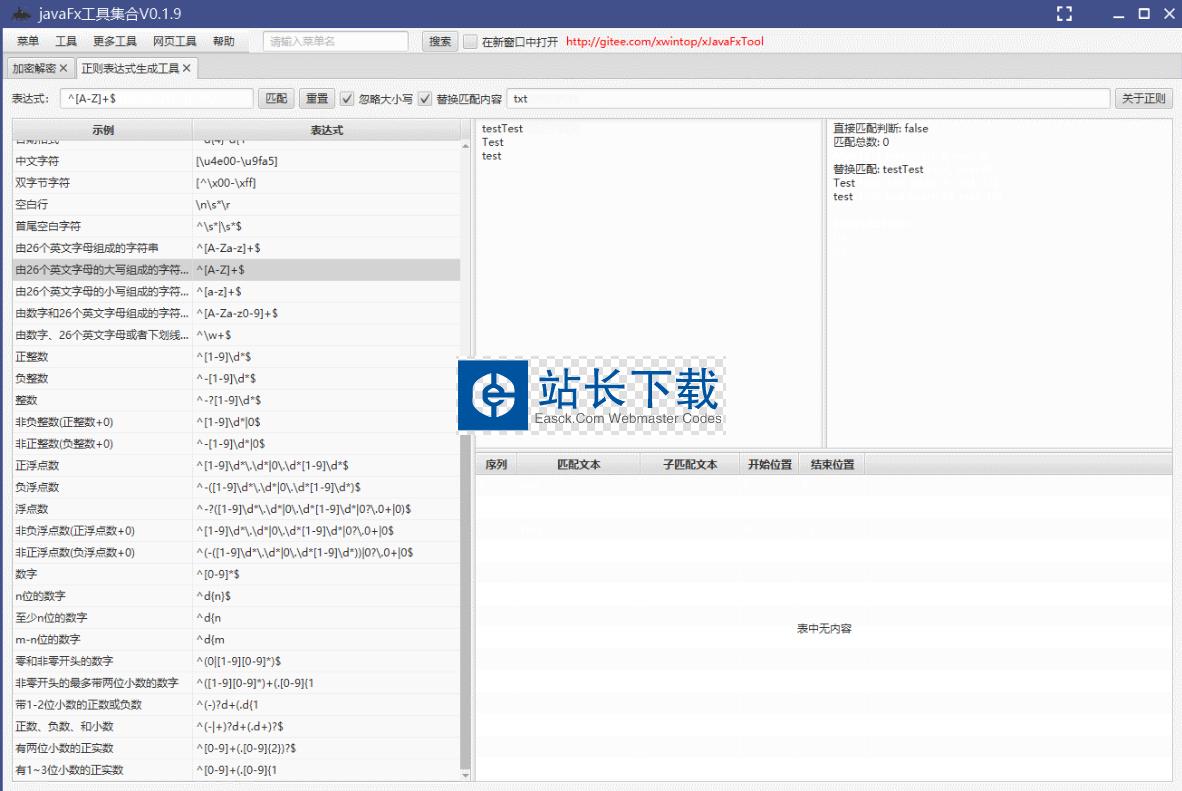
Task: Open the 帮助 menu
Action: click(223, 42)
